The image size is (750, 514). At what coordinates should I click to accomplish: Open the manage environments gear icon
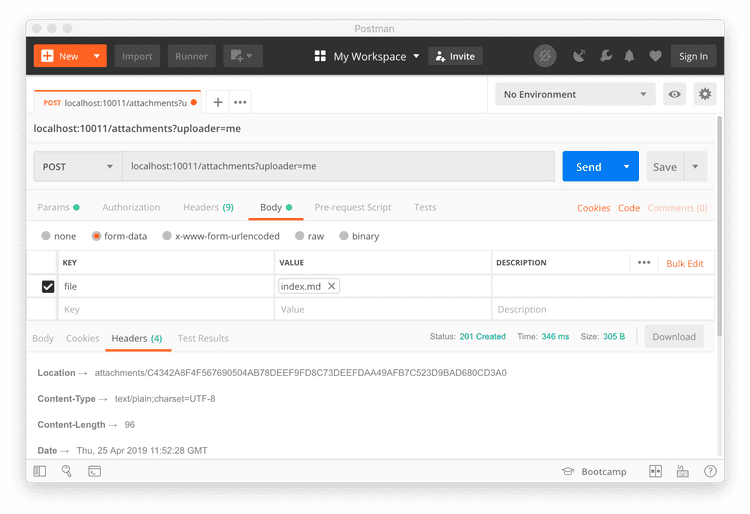coord(705,94)
